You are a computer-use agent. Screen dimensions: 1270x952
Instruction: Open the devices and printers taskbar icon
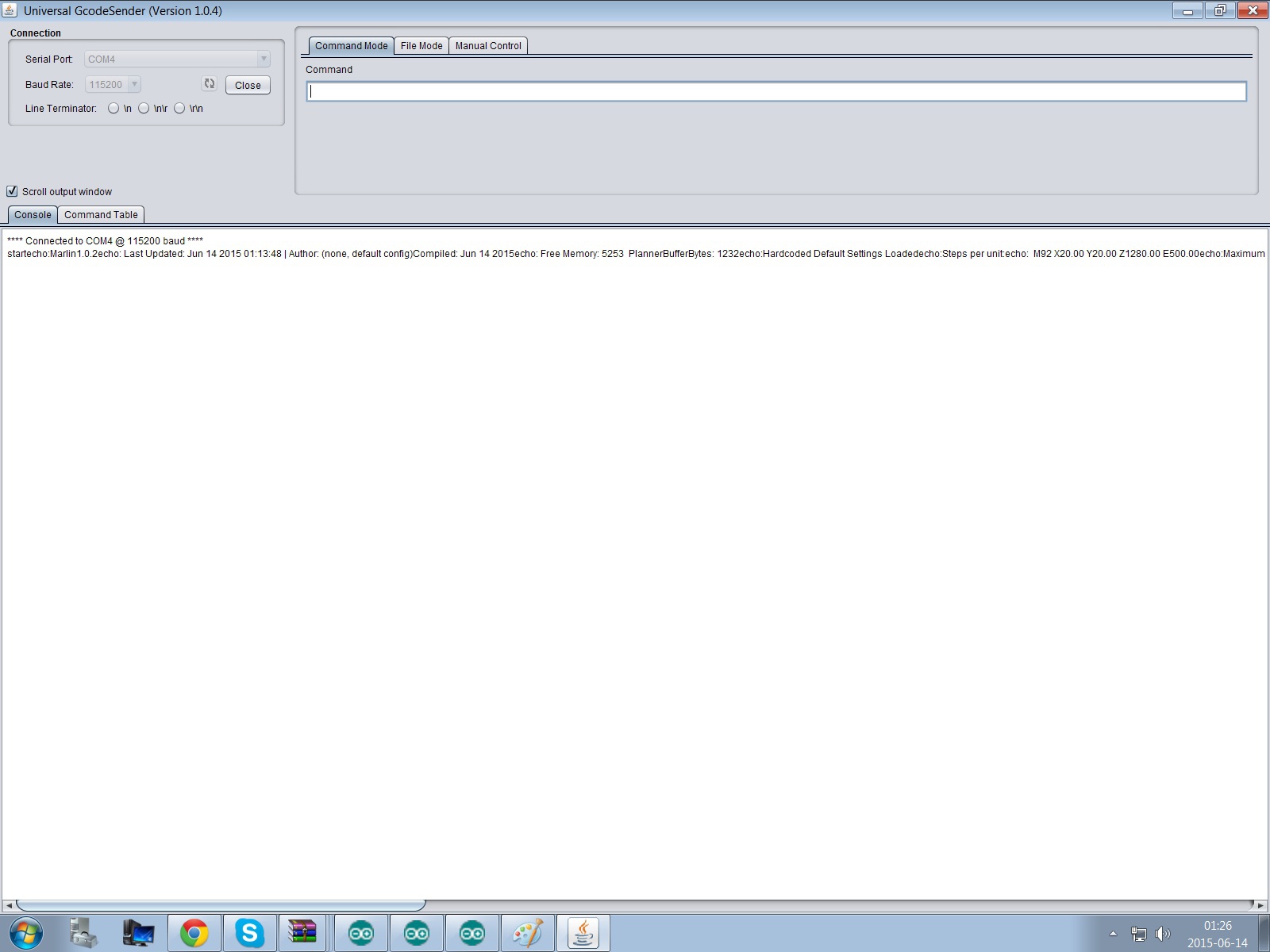pos(83,933)
